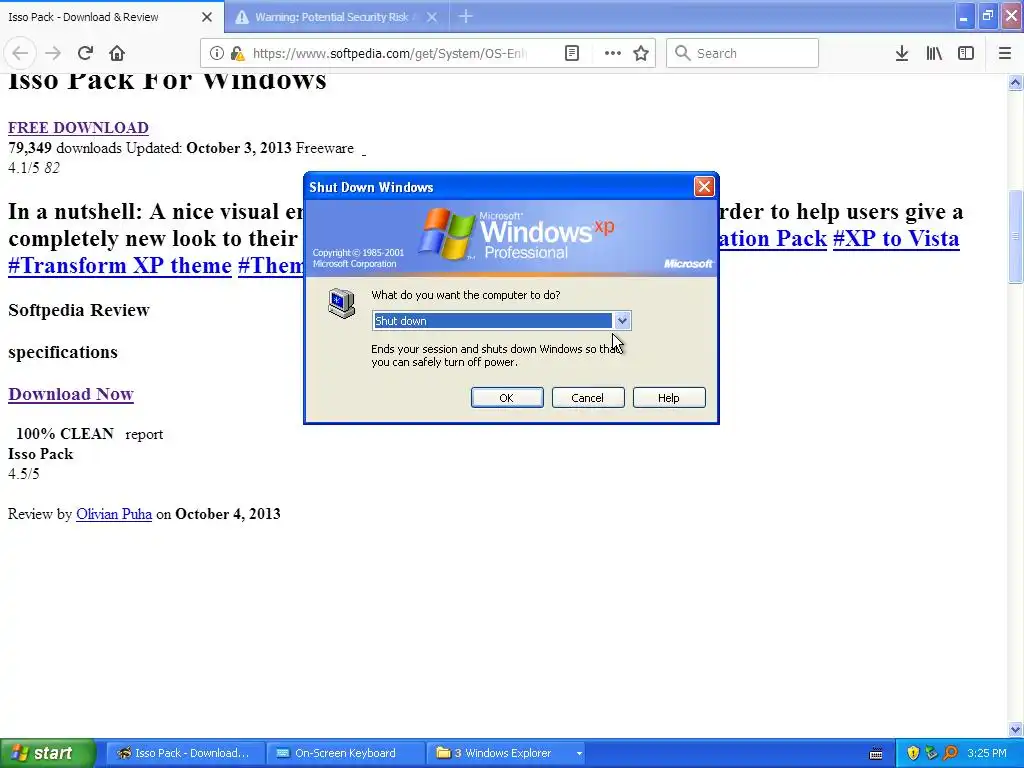Click the tray icon between shield and magnifier
1024x768 pixels.
click(x=932, y=753)
